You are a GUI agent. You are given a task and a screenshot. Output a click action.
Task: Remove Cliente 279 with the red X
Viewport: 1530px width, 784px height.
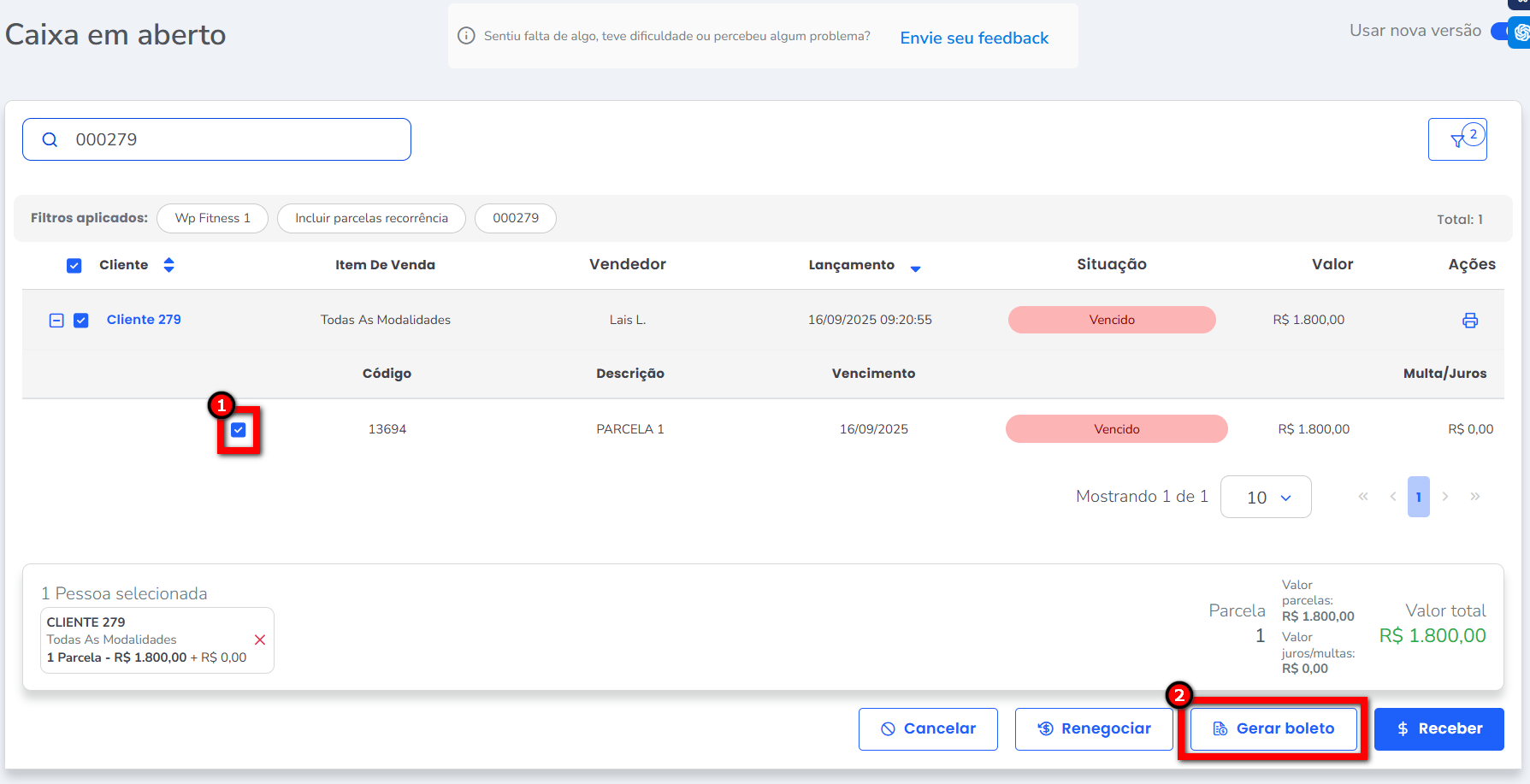260,640
